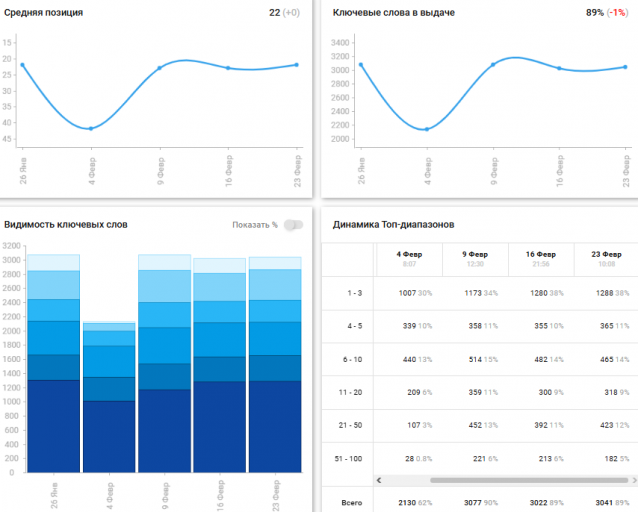
Task: Click the 9 Февр bar in visibility chart
Action: coord(164,363)
